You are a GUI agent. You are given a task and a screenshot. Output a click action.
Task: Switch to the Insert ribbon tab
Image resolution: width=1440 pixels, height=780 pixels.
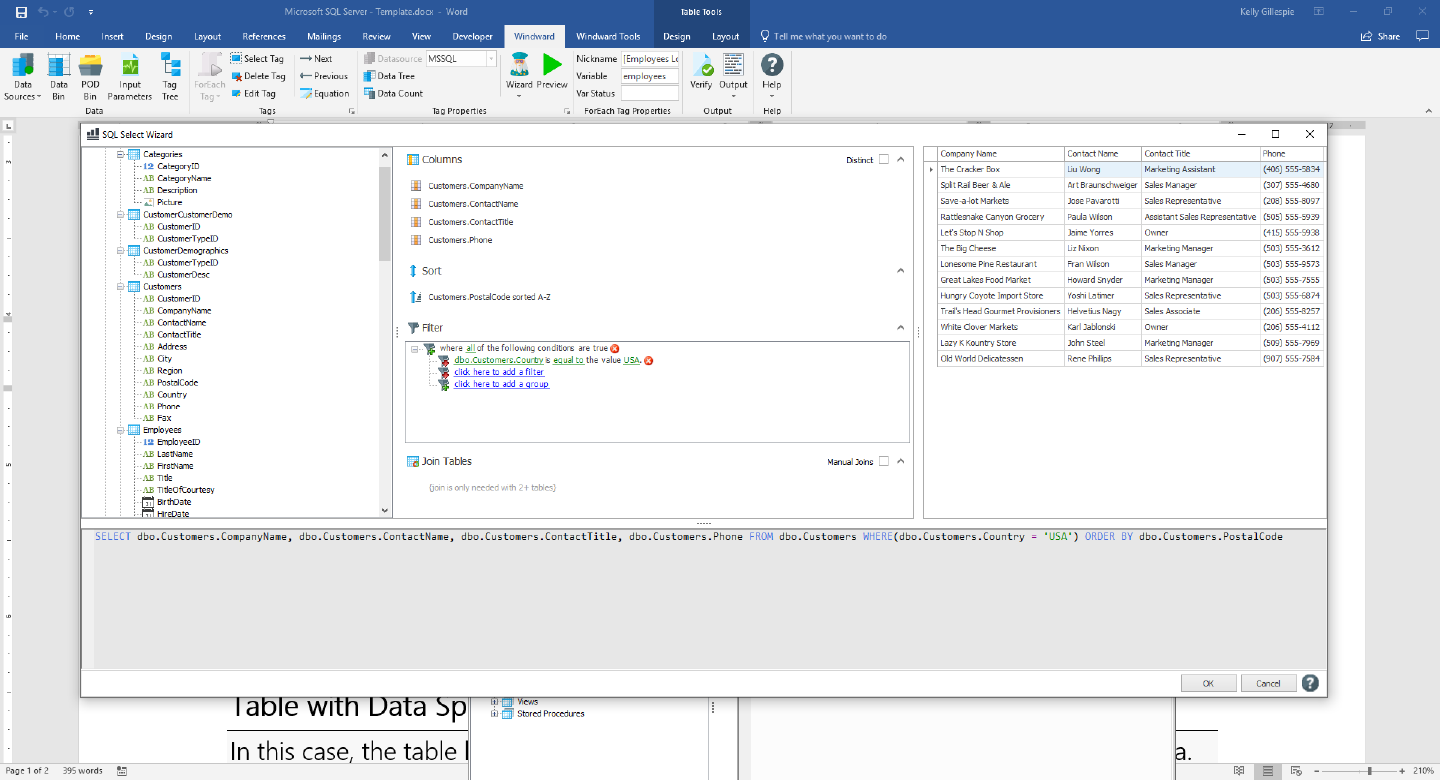(113, 36)
